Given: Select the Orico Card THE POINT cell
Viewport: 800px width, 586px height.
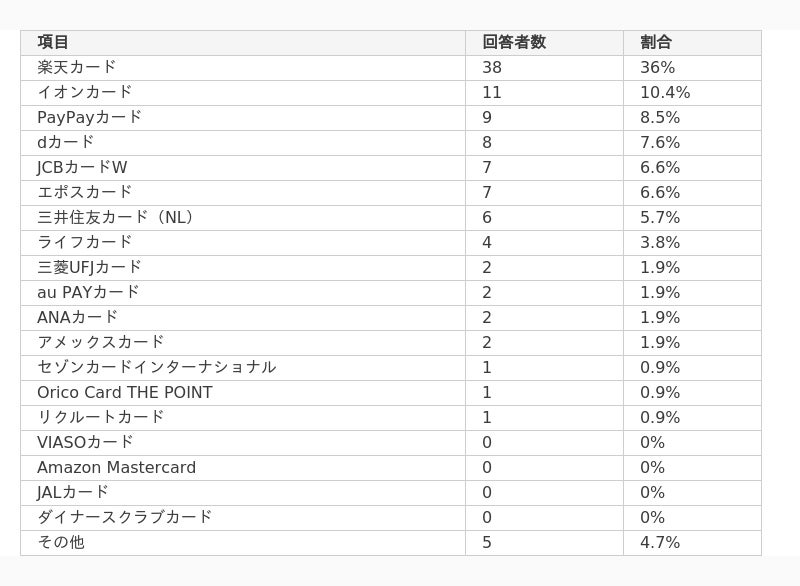Looking at the screenshot, I should pos(243,393).
